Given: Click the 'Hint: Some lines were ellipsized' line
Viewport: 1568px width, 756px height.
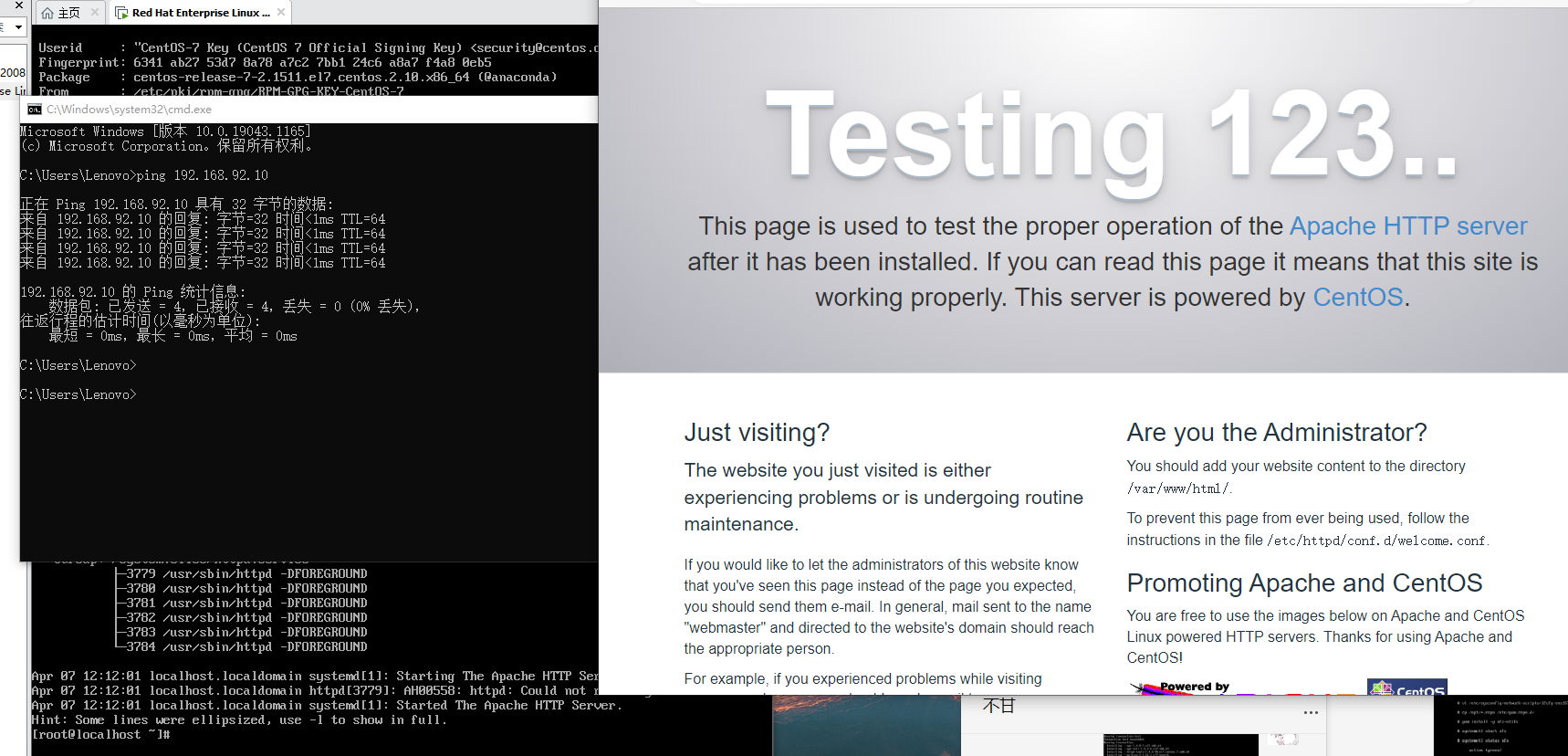Looking at the screenshot, I should pyautogui.click(x=239, y=720).
